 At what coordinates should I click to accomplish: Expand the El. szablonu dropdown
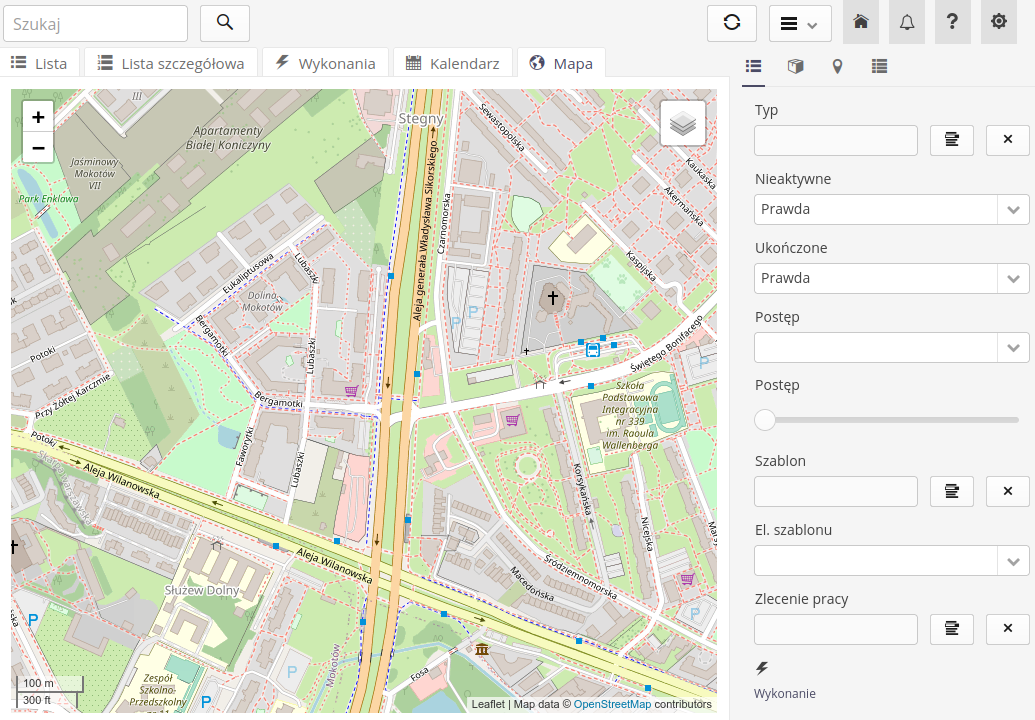click(x=1014, y=560)
